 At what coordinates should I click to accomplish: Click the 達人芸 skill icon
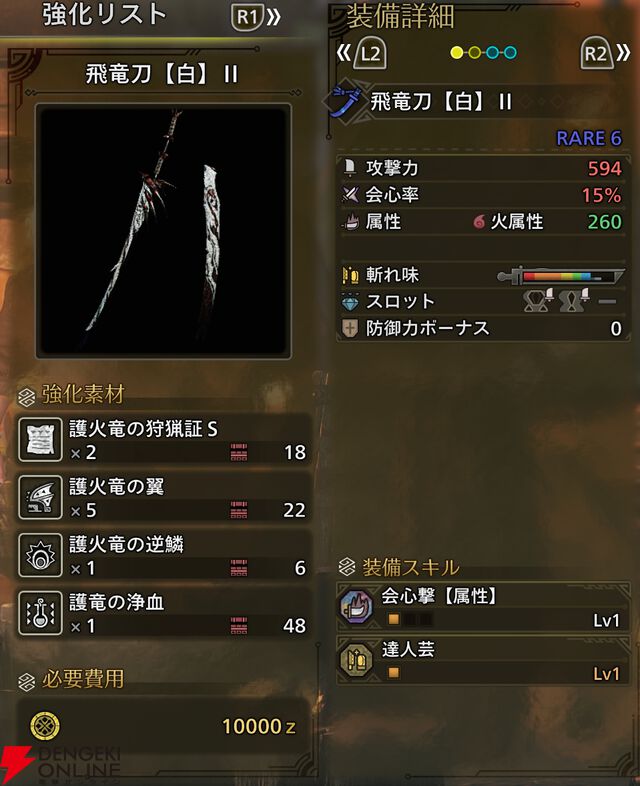click(x=356, y=660)
